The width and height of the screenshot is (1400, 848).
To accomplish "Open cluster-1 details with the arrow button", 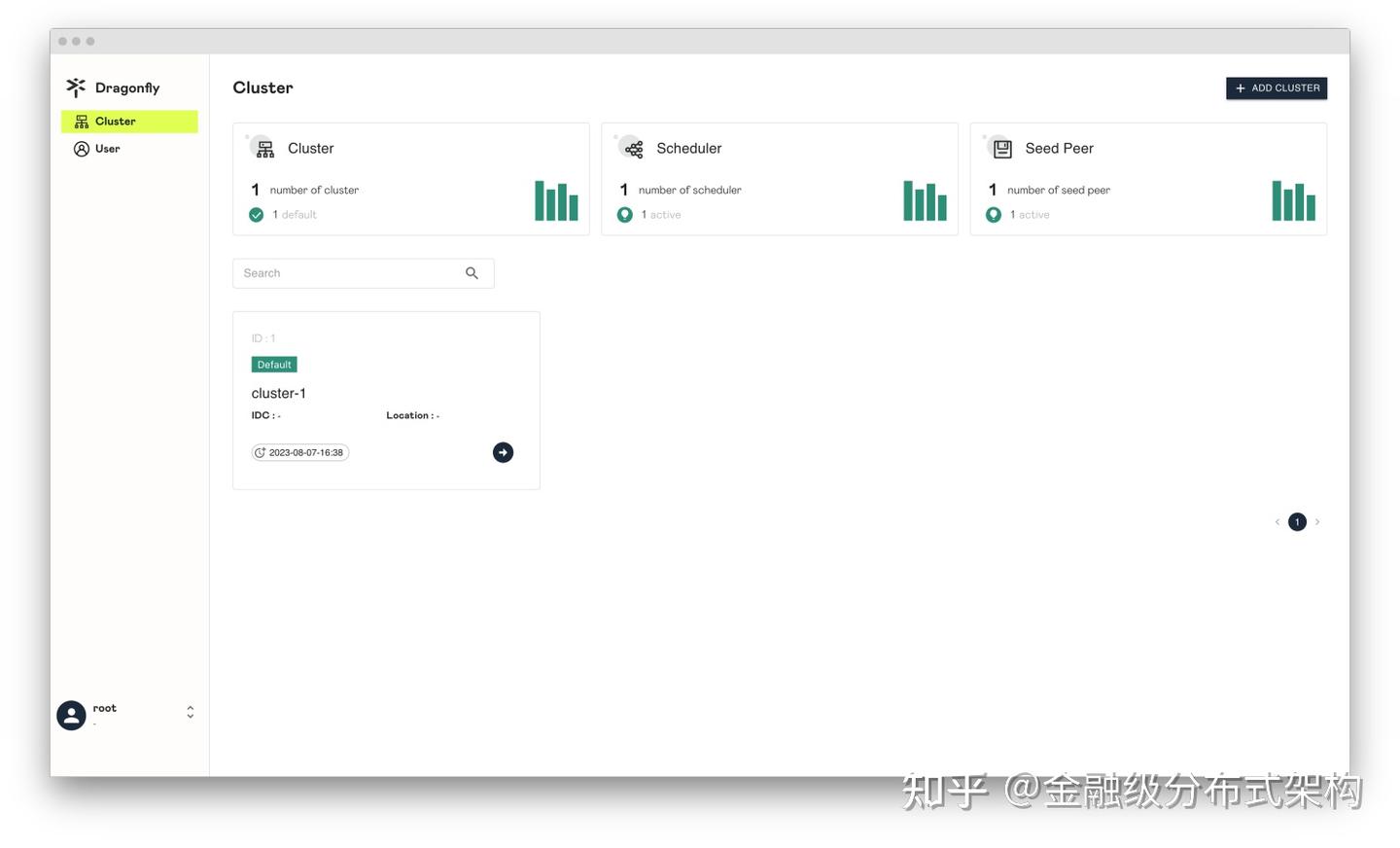I will [x=503, y=452].
